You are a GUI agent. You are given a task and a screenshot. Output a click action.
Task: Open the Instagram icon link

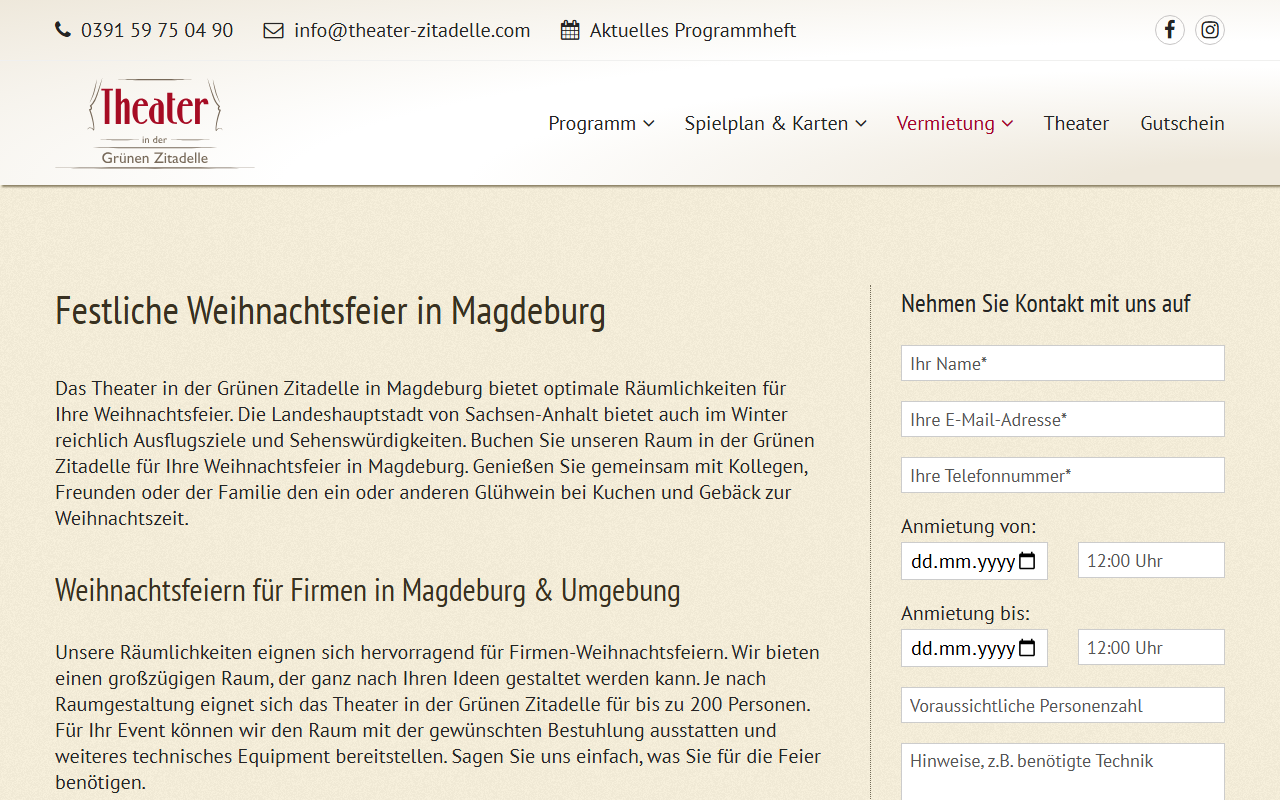[x=1210, y=30]
